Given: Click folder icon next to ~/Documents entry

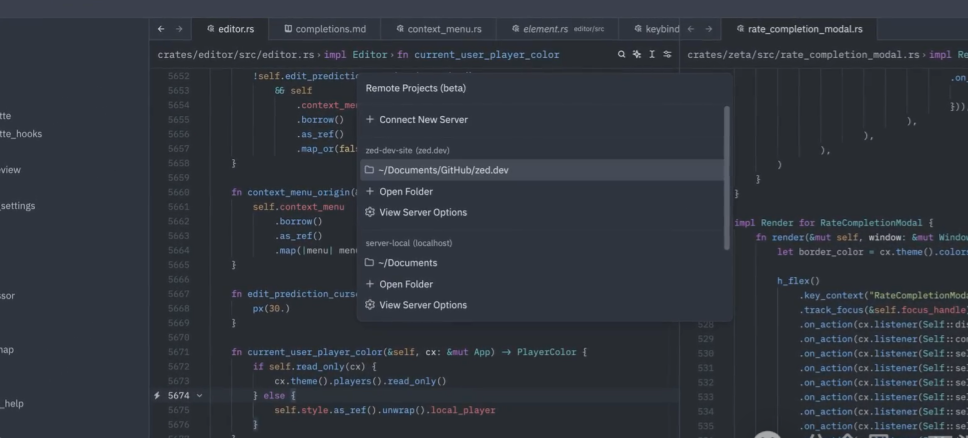Looking at the screenshot, I should pyautogui.click(x=369, y=263).
